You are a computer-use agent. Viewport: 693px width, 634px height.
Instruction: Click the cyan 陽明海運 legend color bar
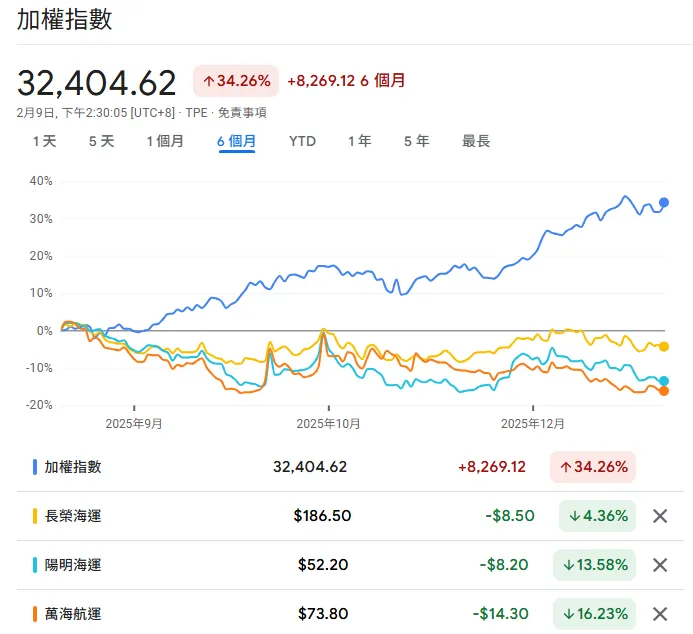click(35, 565)
